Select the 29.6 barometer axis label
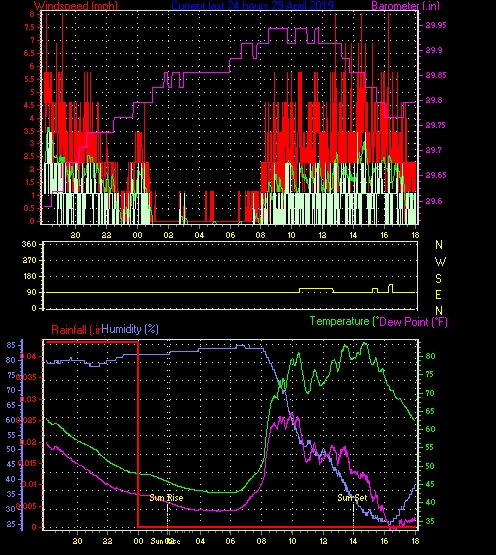 pyautogui.click(x=434, y=201)
